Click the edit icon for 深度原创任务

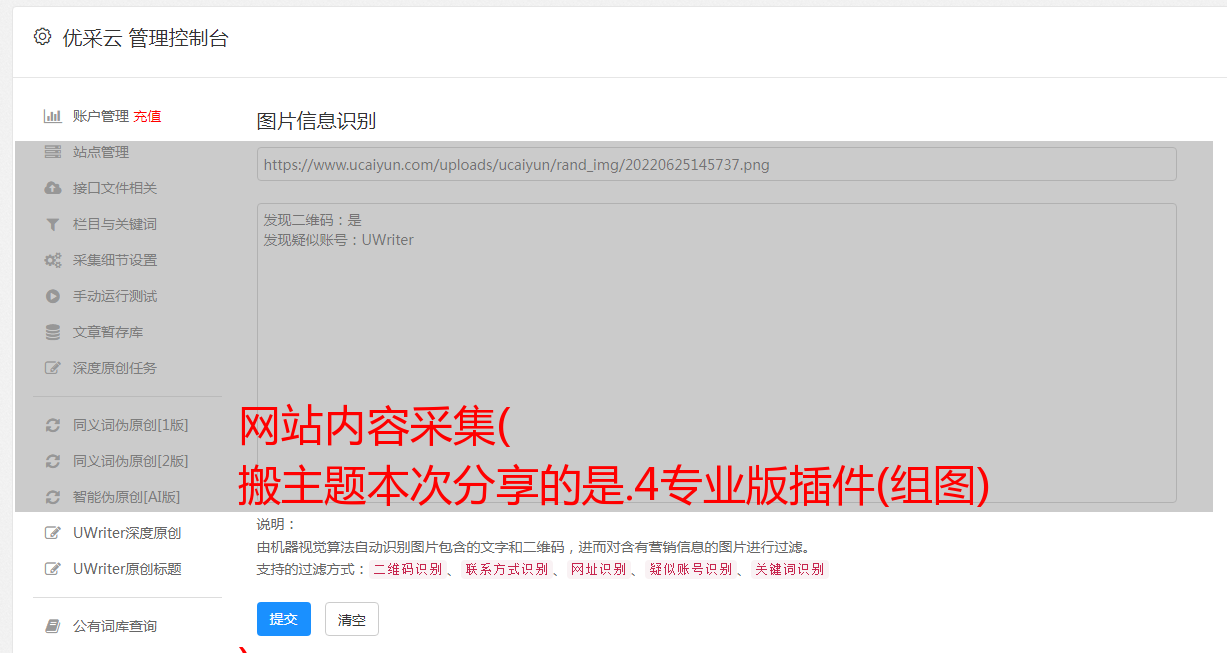[x=53, y=368]
